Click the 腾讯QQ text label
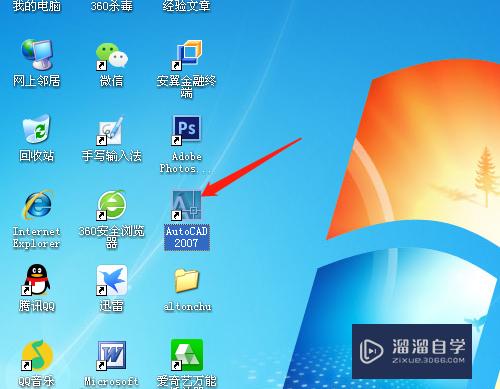500x389 pixels. coord(37,306)
